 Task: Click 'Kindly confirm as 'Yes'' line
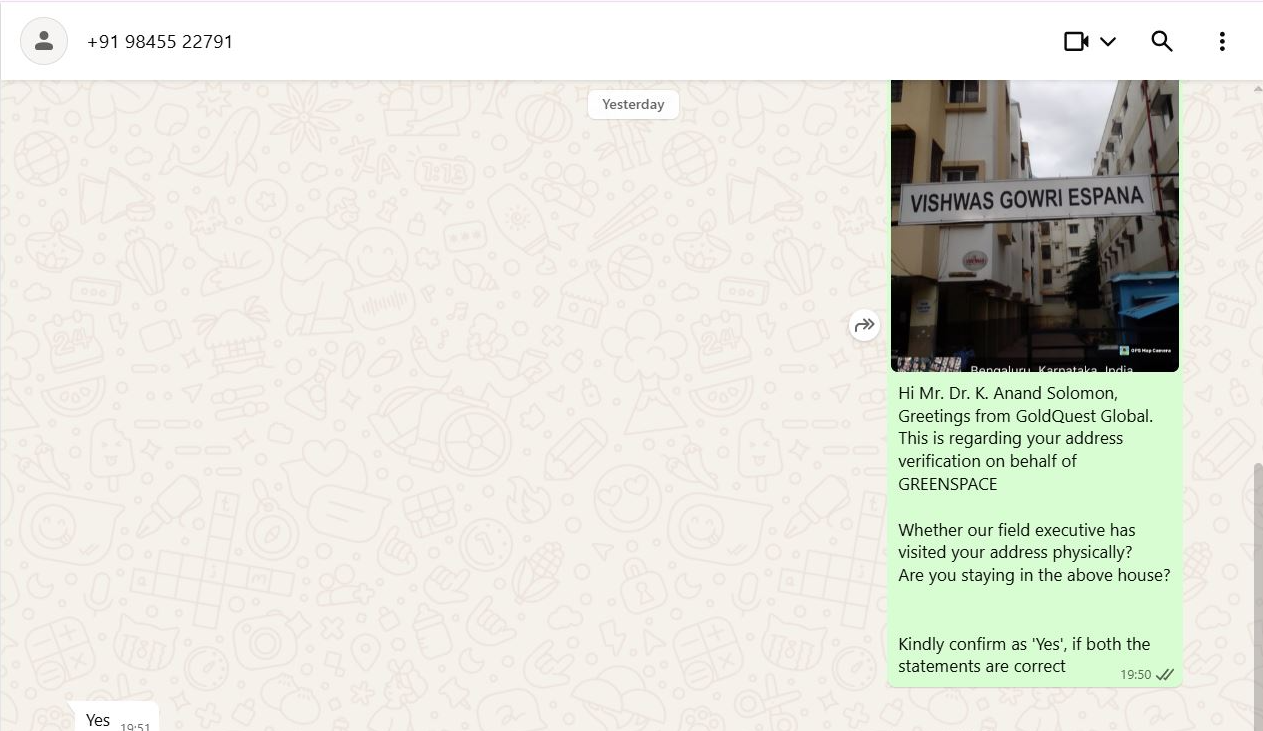pyautogui.click(x=1024, y=644)
